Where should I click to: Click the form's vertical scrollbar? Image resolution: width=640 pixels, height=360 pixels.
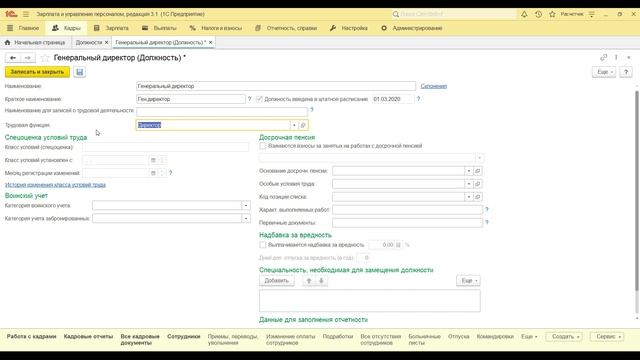[x=636, y=191]
